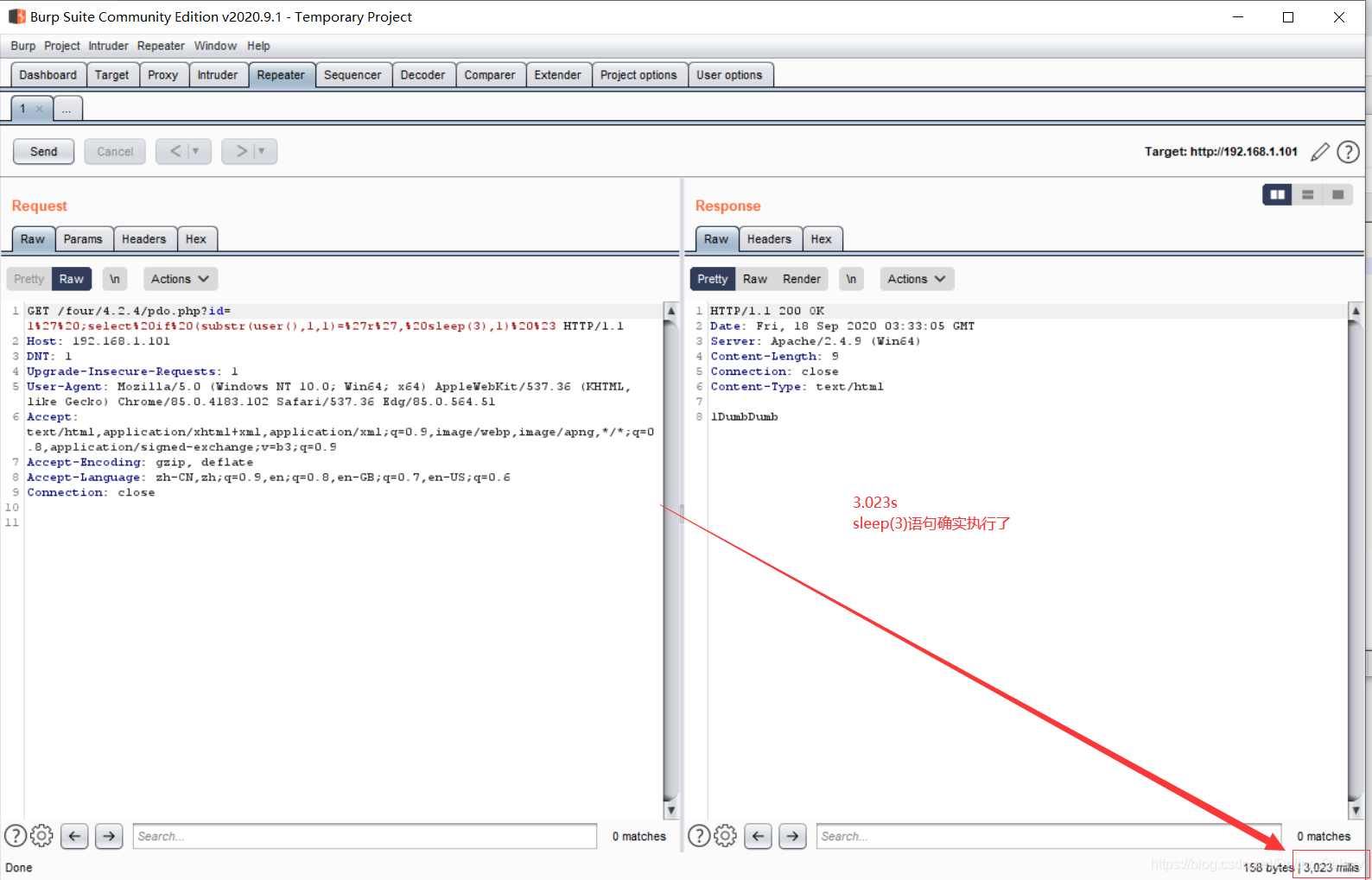Open the Decoder tab
This screenshot has height=880, width=1372.
pos(422,75)
